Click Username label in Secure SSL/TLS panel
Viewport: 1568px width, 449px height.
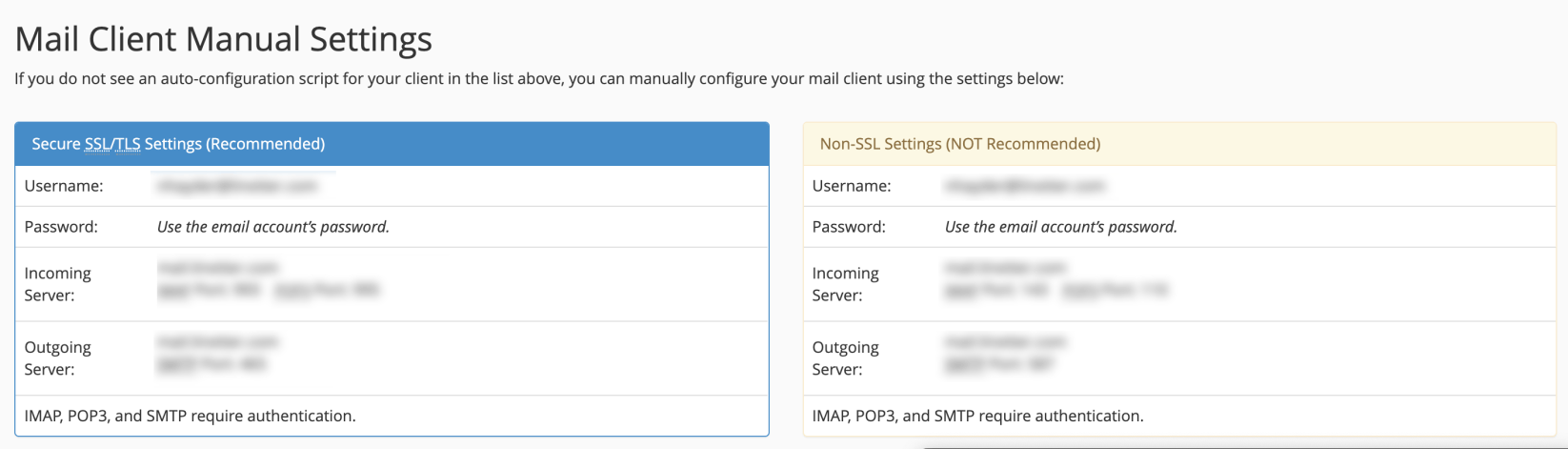(x=64, y=186)
